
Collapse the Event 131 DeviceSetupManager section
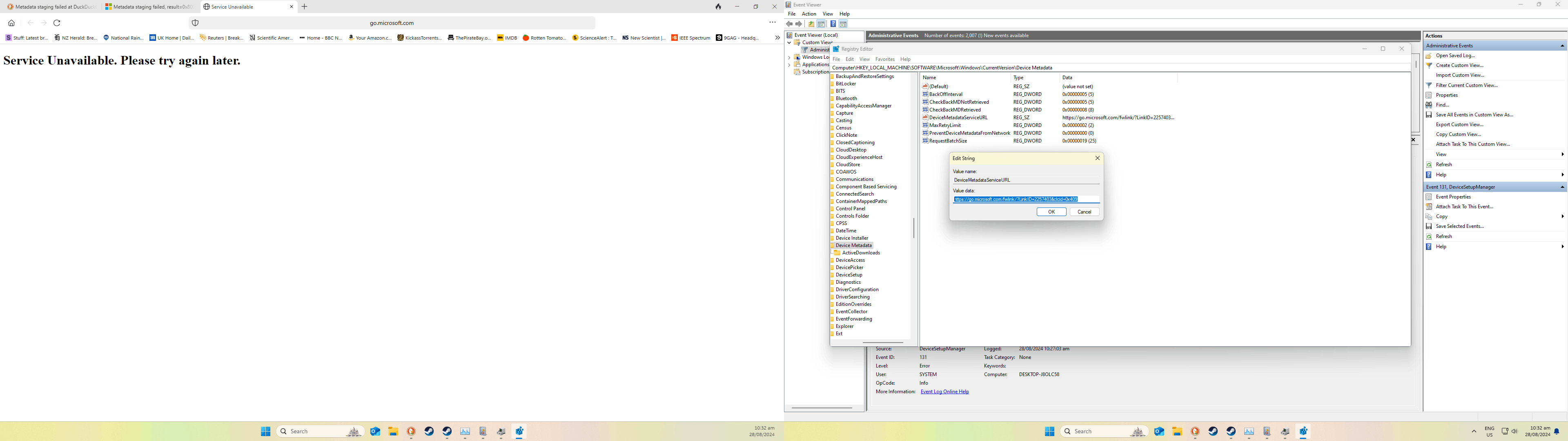(1562, 187)
